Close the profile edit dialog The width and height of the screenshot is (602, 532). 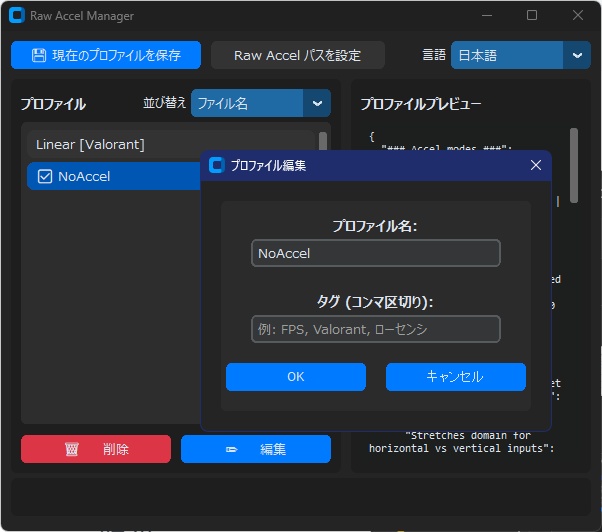pyautogui.click(x=536, y=165)
